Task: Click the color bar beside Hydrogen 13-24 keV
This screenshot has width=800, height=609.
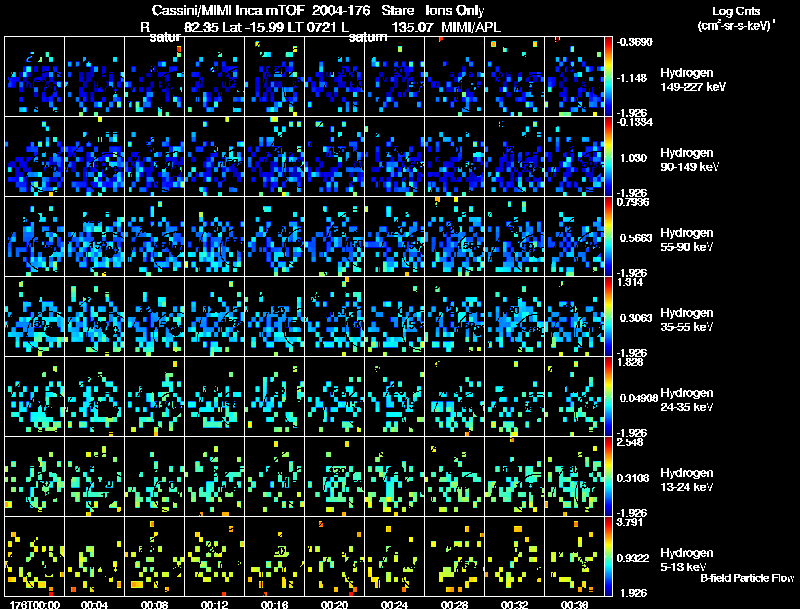Action: (x=608, y=477)
